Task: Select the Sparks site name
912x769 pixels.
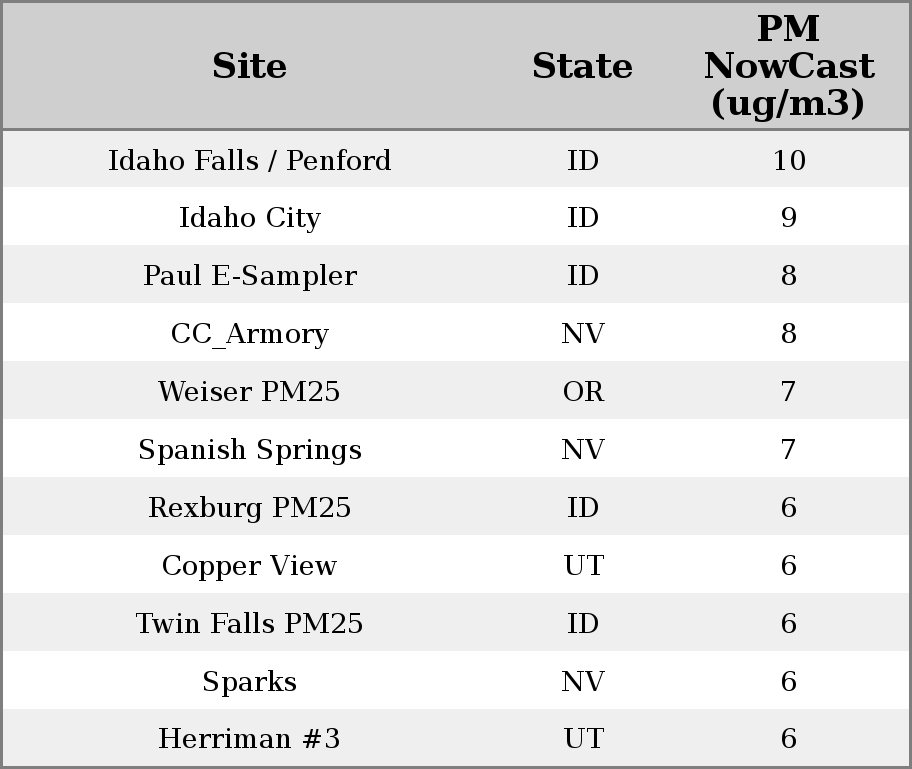Action: point(249,682)
